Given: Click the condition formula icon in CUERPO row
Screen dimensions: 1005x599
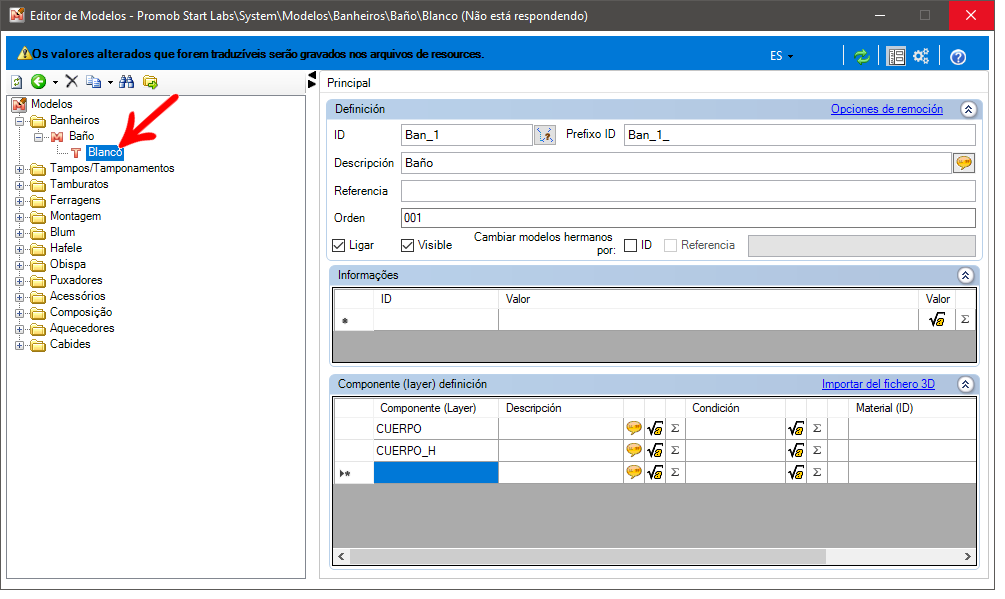Looking at the screenshot, I should click(796, 429).
